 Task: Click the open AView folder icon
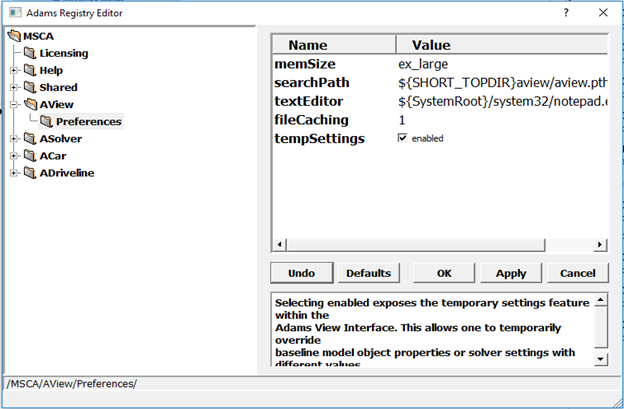click(30, 104)
